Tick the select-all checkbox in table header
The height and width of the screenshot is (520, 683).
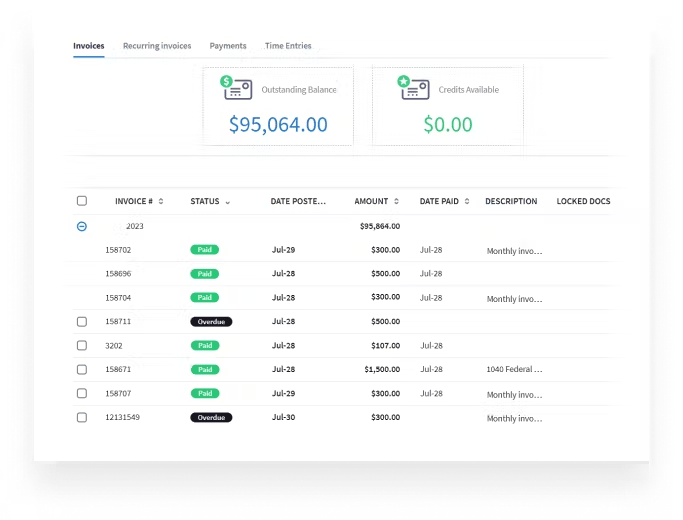coord(82,201)
